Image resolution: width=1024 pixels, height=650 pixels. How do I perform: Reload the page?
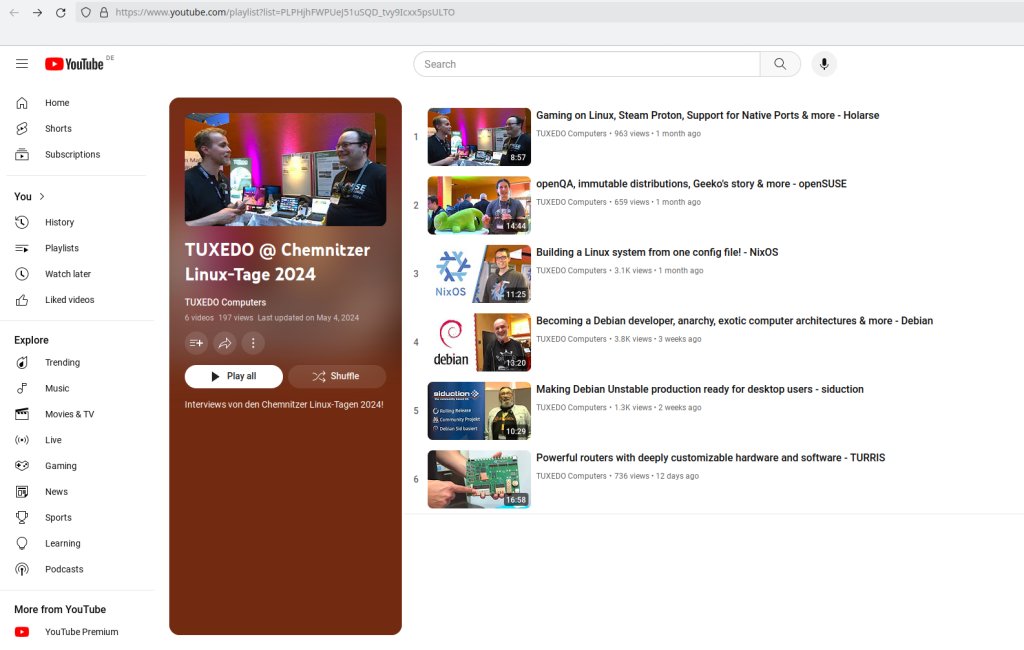pos(61,12)
